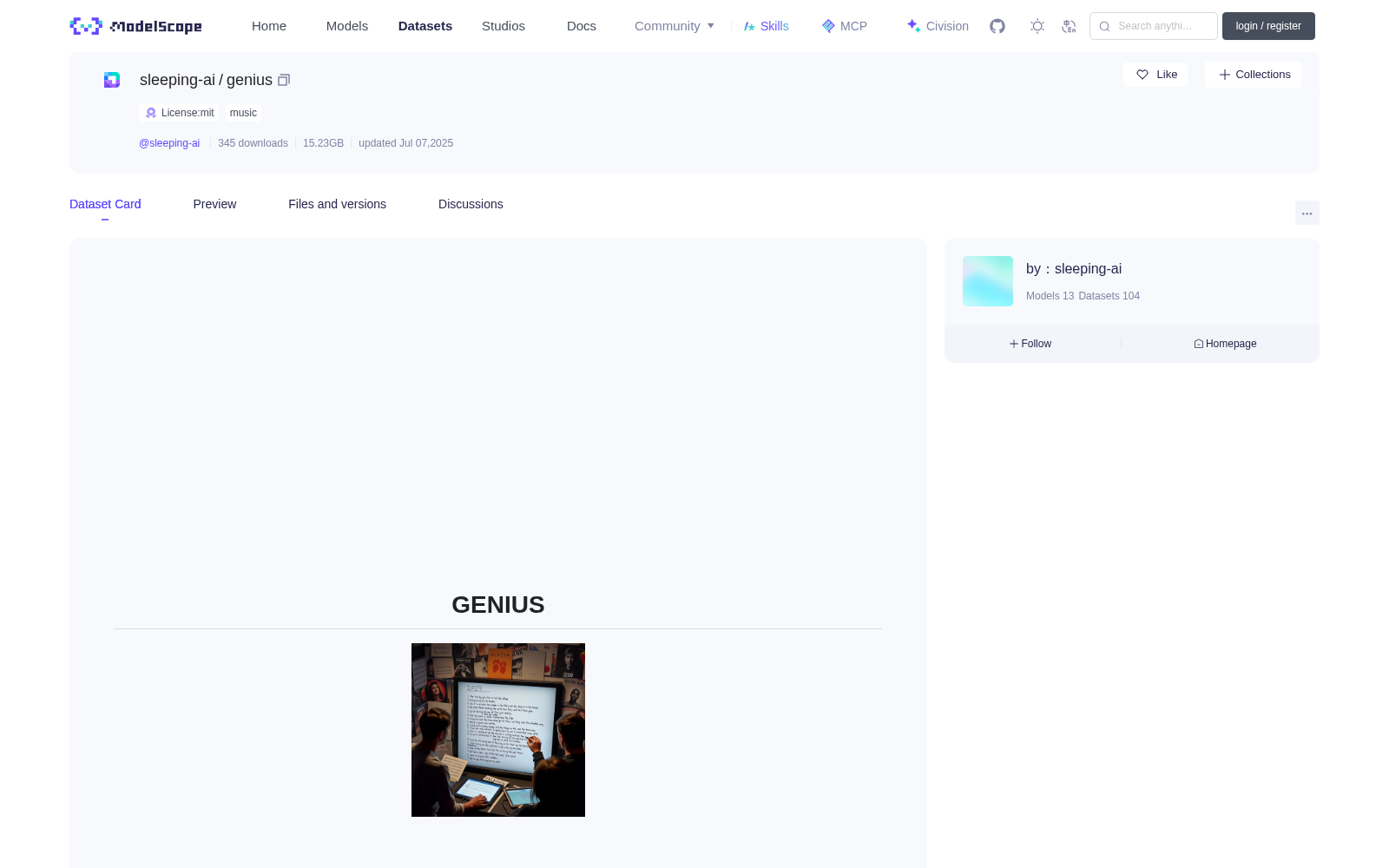Open the ModelScope logo homepage
The image size is (1389, 868).
click(135, 26)
